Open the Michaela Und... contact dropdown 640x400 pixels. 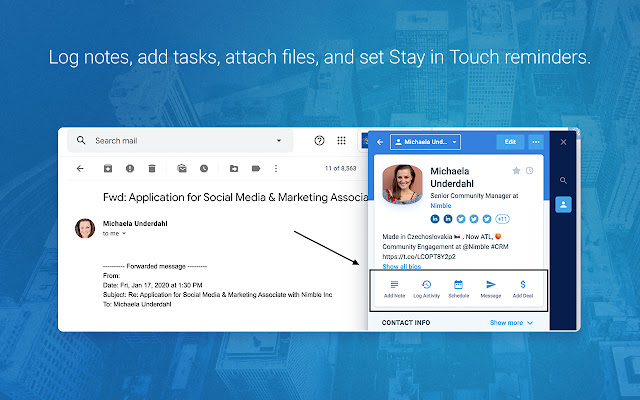(425, 142)
